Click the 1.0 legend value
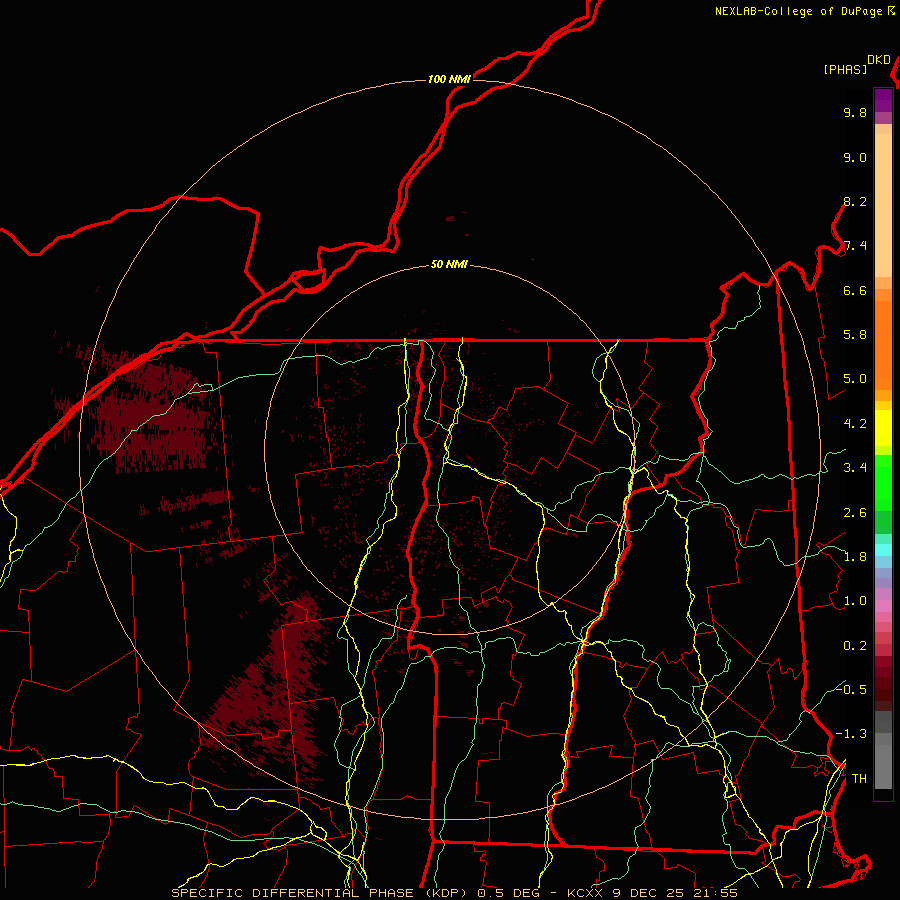This screenshot has height=900, width=900. pyautogui.click(x=855, y=601)
